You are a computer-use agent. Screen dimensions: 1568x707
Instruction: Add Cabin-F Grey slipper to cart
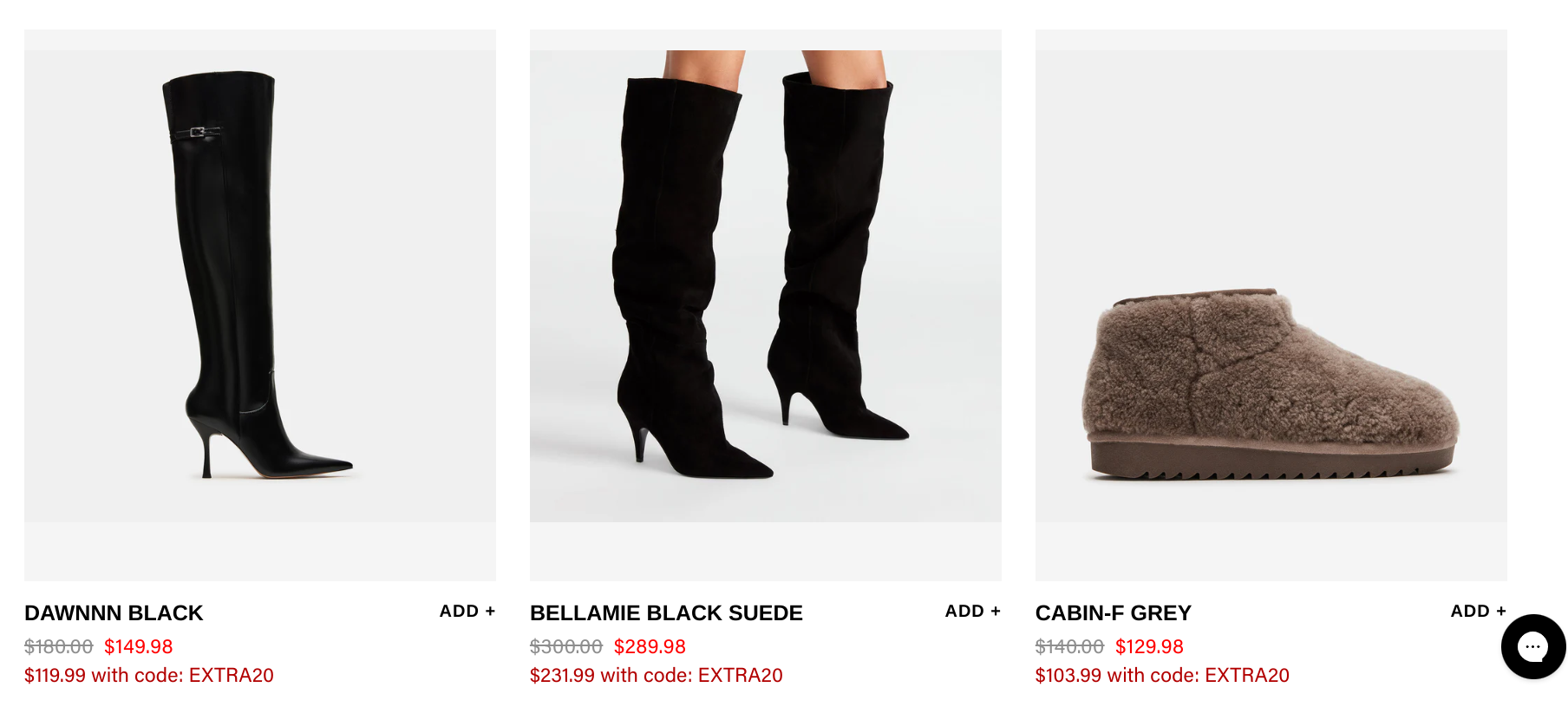pos(1479,611)
